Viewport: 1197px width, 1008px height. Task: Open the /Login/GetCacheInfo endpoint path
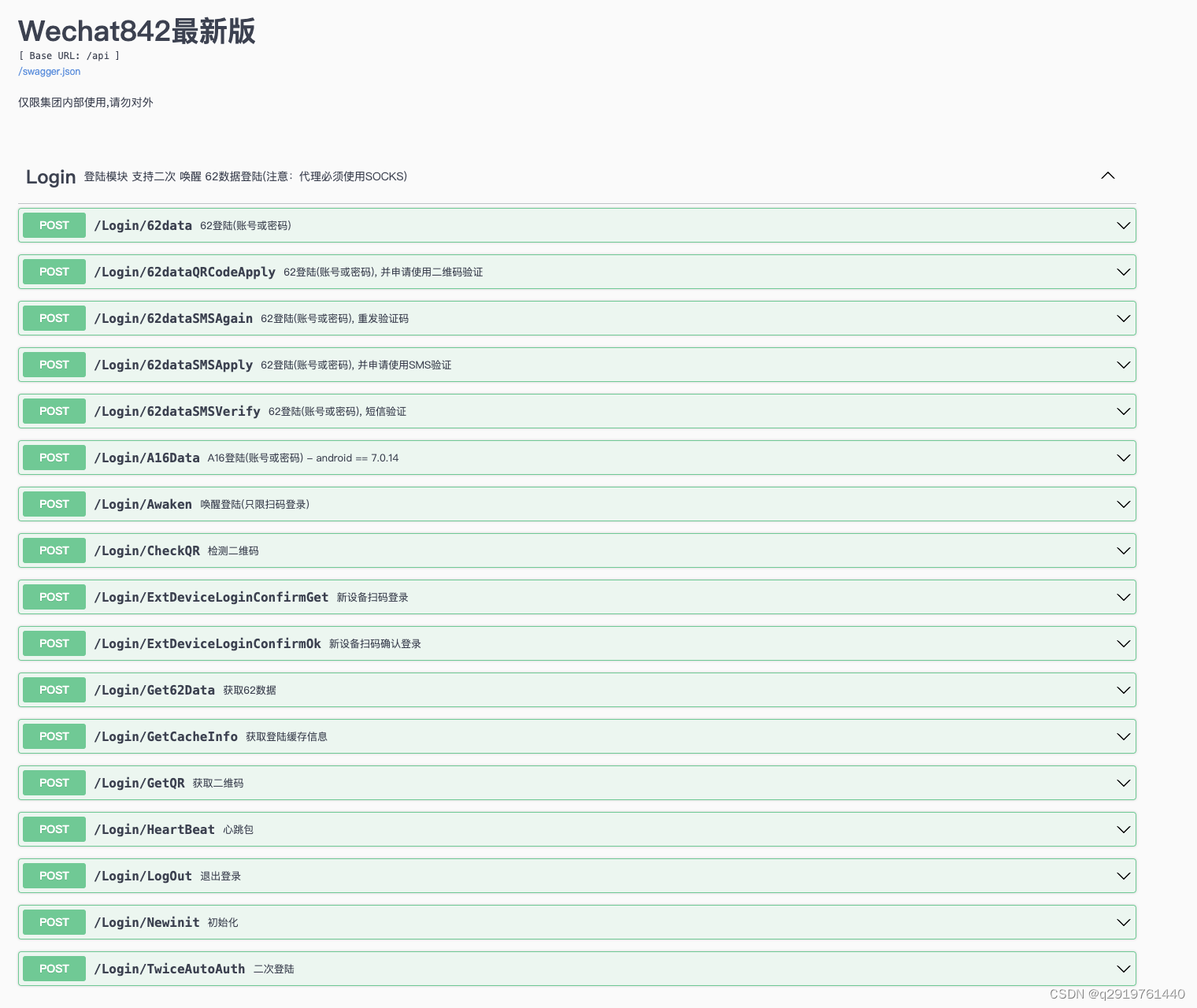pos(165,736)
